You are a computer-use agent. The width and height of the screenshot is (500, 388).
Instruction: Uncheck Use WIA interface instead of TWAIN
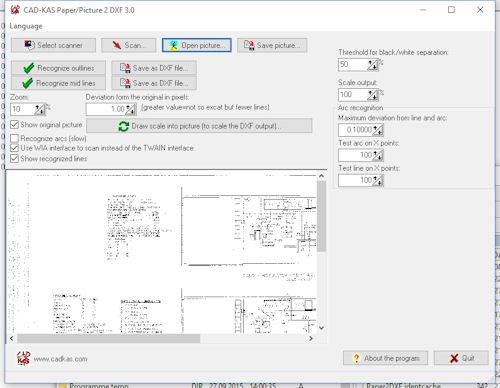(x=14, y=148)
